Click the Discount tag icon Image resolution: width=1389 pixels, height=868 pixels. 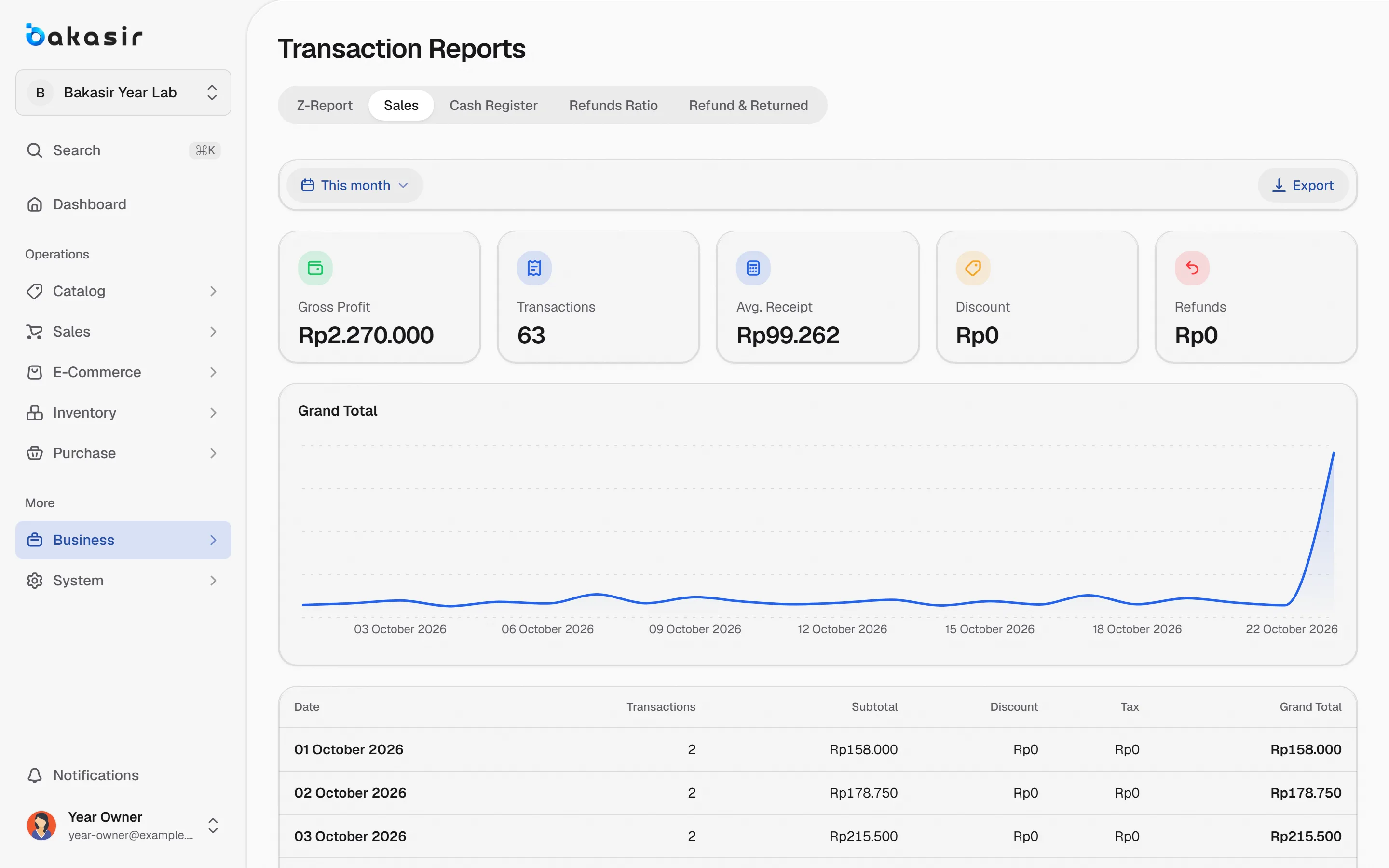tap(973, 268)
